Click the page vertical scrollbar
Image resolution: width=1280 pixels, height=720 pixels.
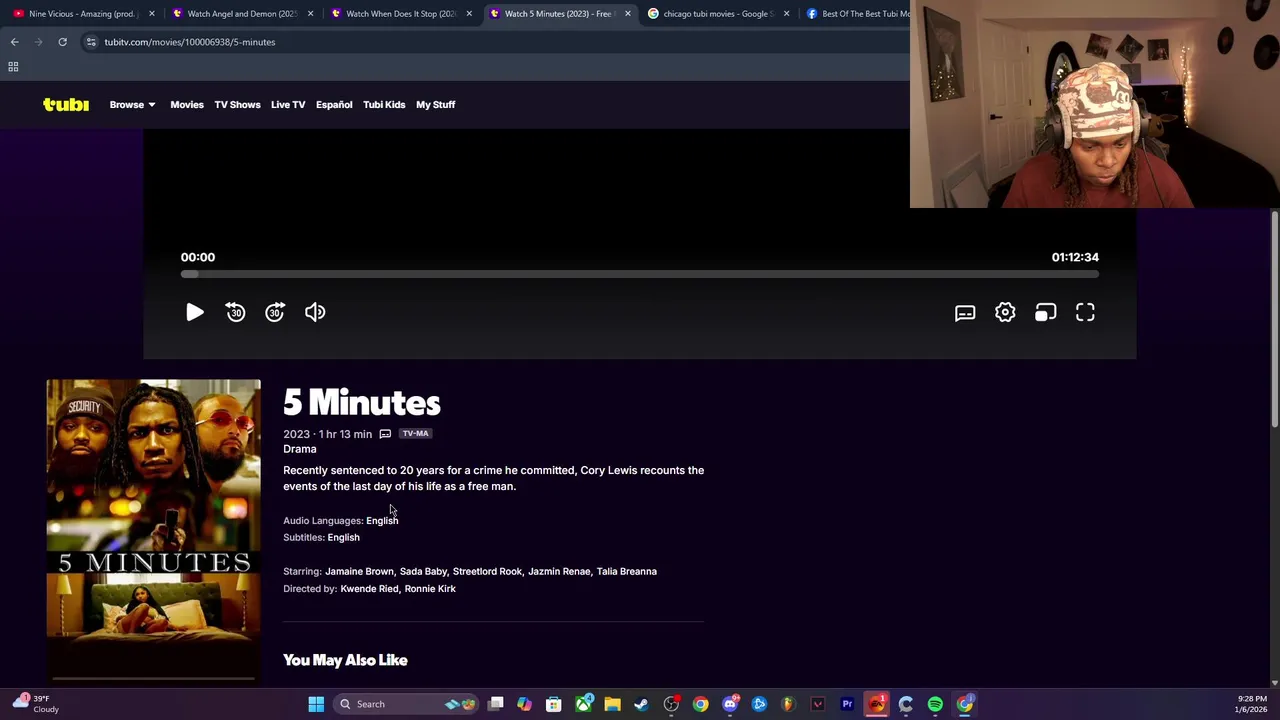pyautogui.click(x=1274, y=320)
